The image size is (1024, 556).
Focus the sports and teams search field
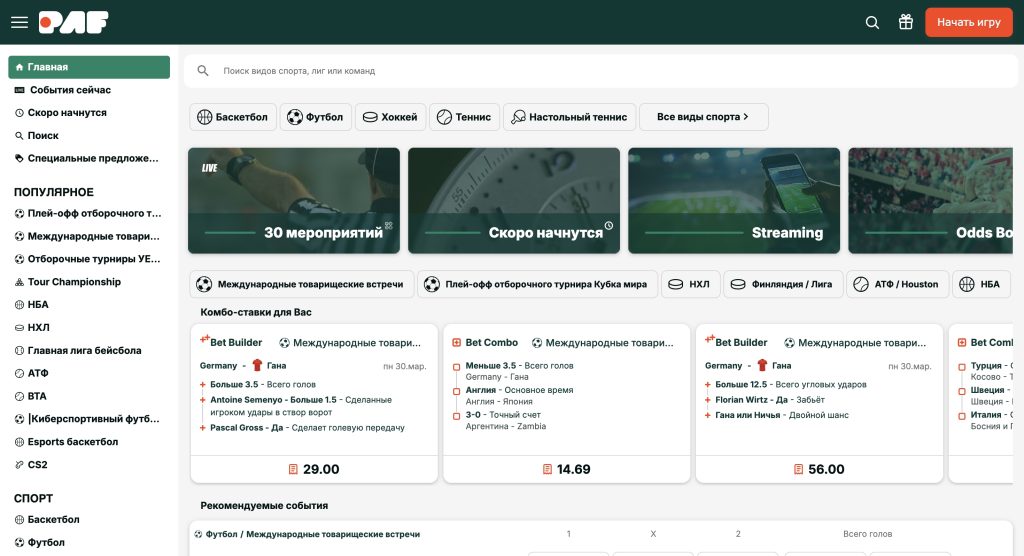tap(600, 71)
